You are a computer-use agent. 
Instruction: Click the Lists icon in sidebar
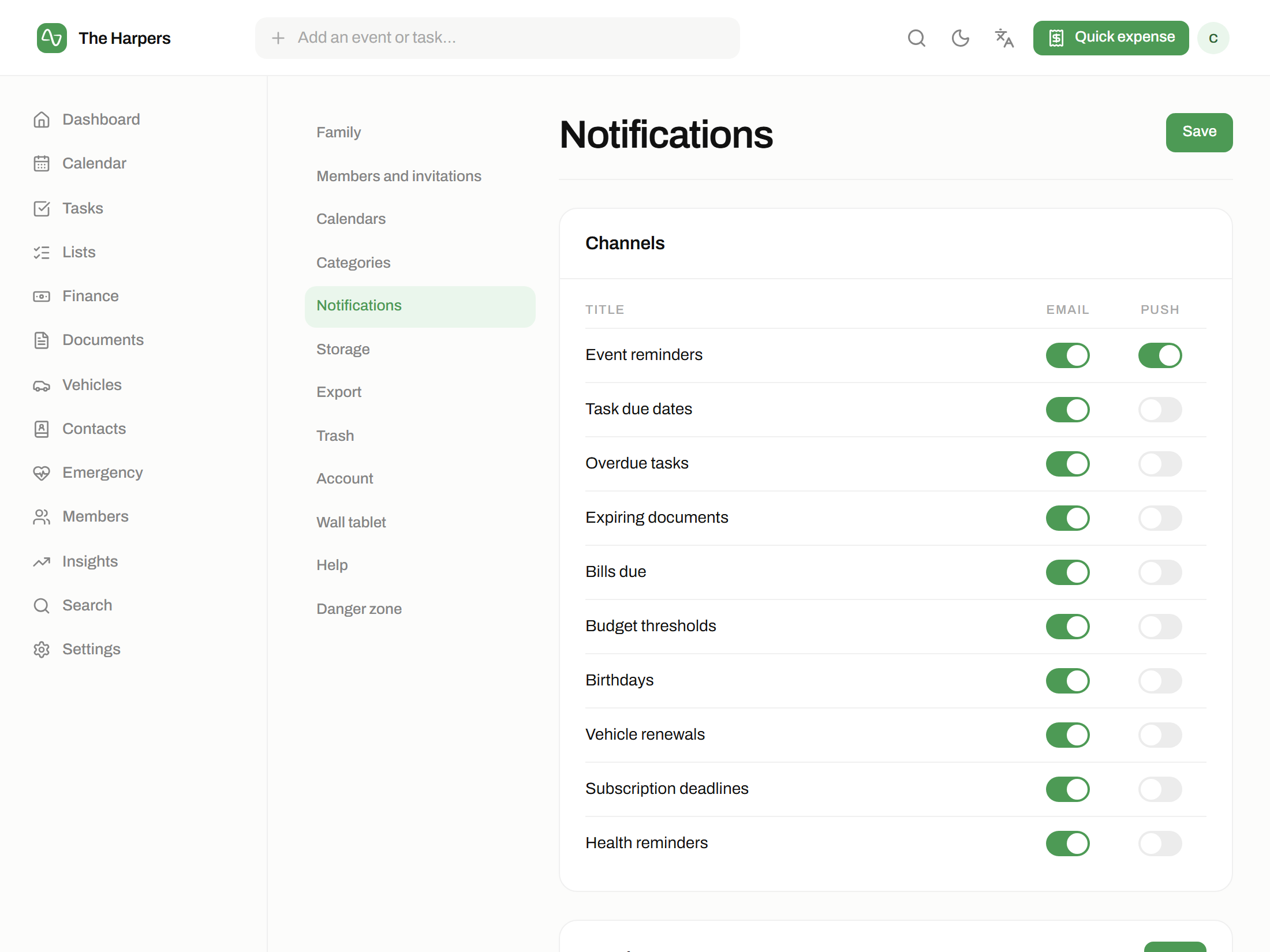coord(42,252)
